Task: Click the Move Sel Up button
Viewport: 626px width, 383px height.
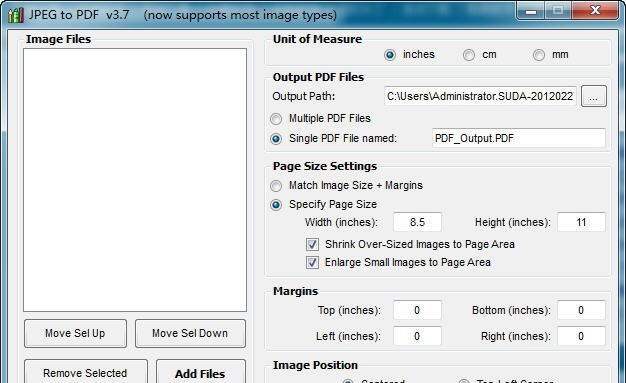Action: coord(75,333)
